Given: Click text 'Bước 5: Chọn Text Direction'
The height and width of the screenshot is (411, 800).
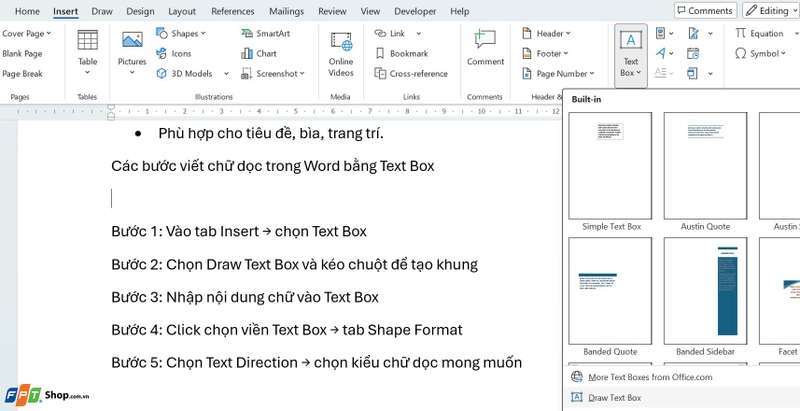Looking at the screenshot, I should coord(204,363).
